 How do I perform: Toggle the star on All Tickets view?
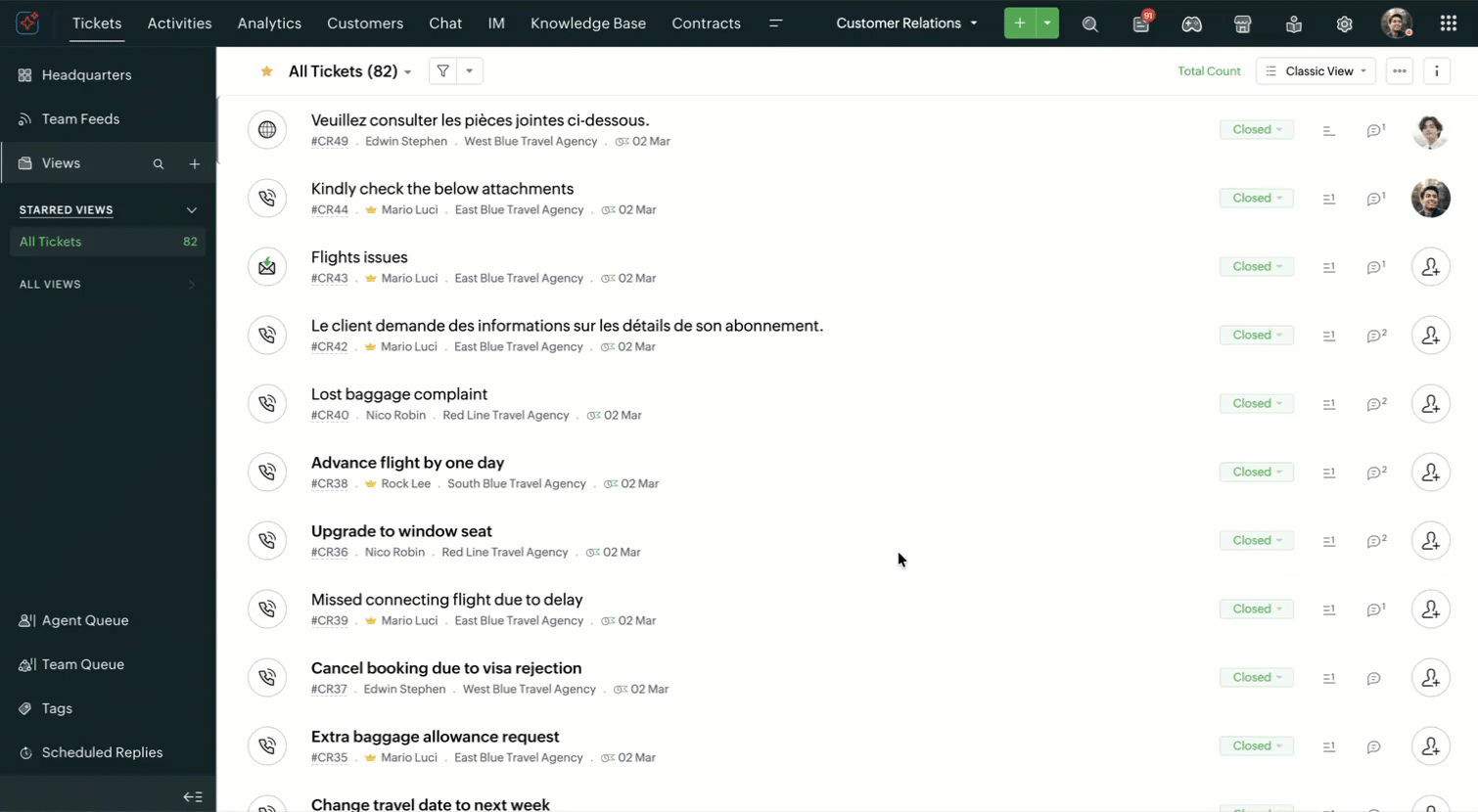pyautogui.click(x=266, y=71)
